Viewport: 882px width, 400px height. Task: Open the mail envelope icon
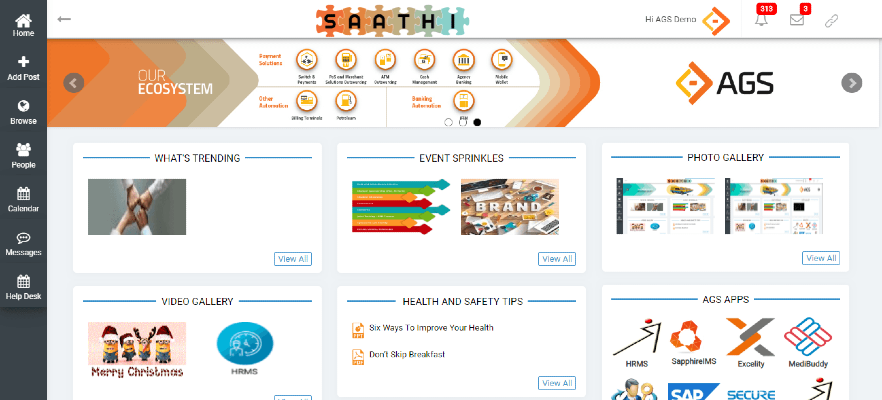pos(797,20)
